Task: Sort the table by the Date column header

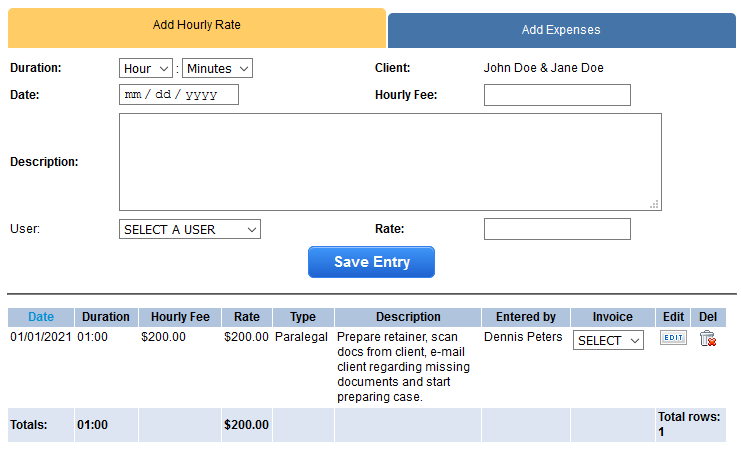Action: [x=41, y=317]
